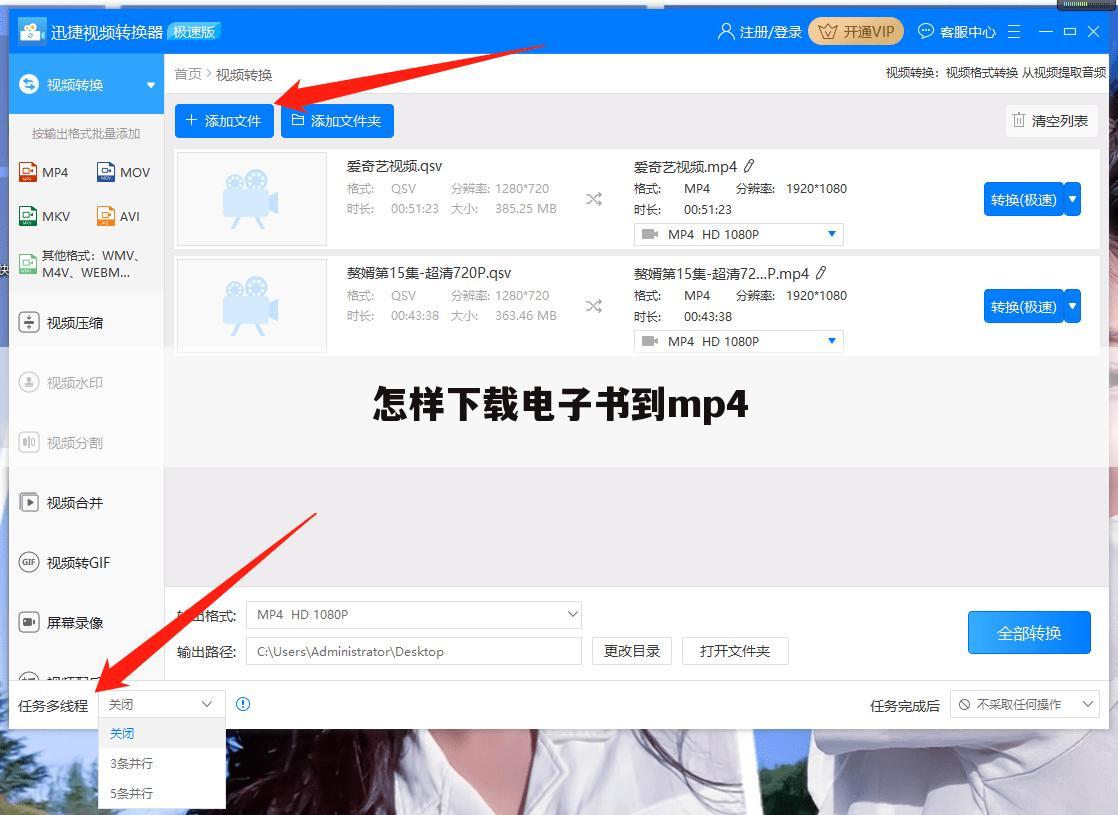Click the app logo in title bar

[x=31, y=31]
